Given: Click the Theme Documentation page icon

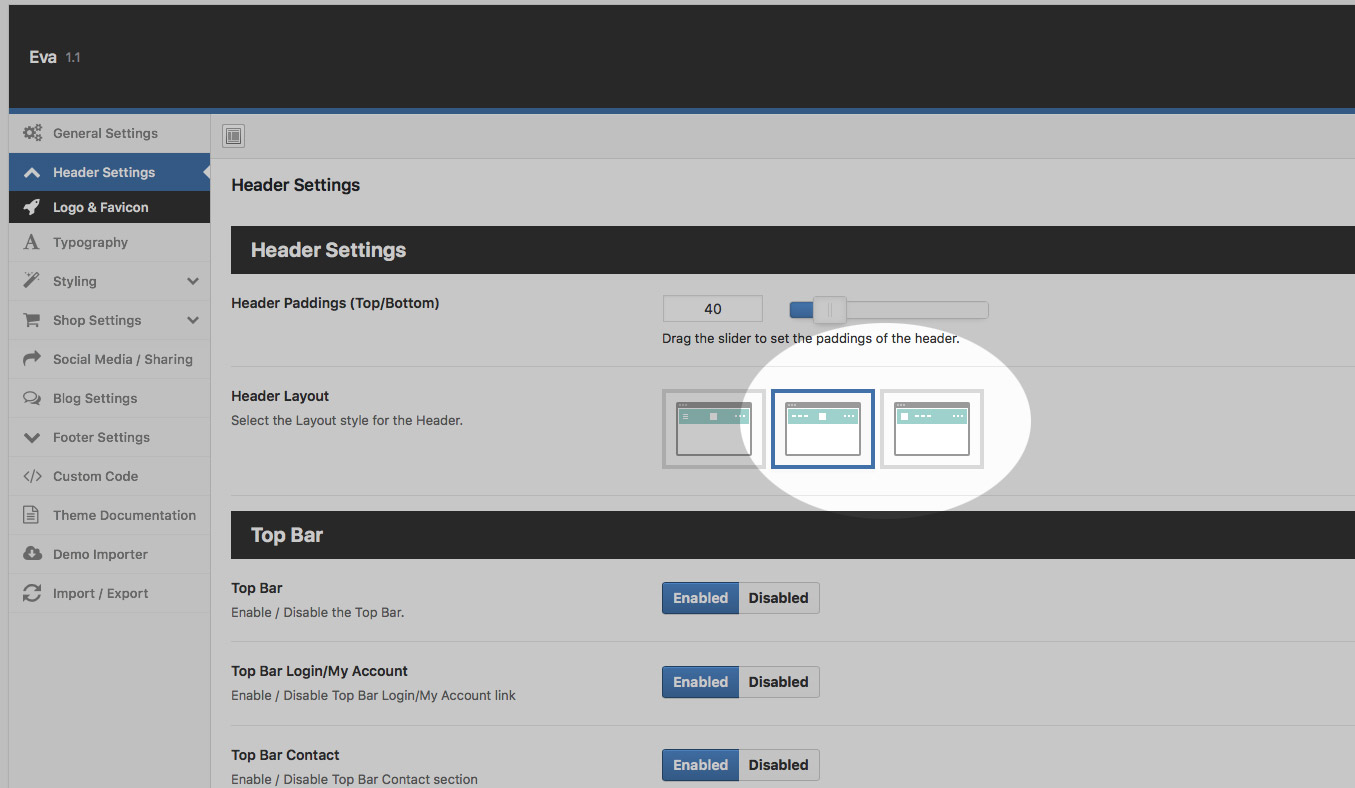Looking at the screenshot, I should point(32,515).
